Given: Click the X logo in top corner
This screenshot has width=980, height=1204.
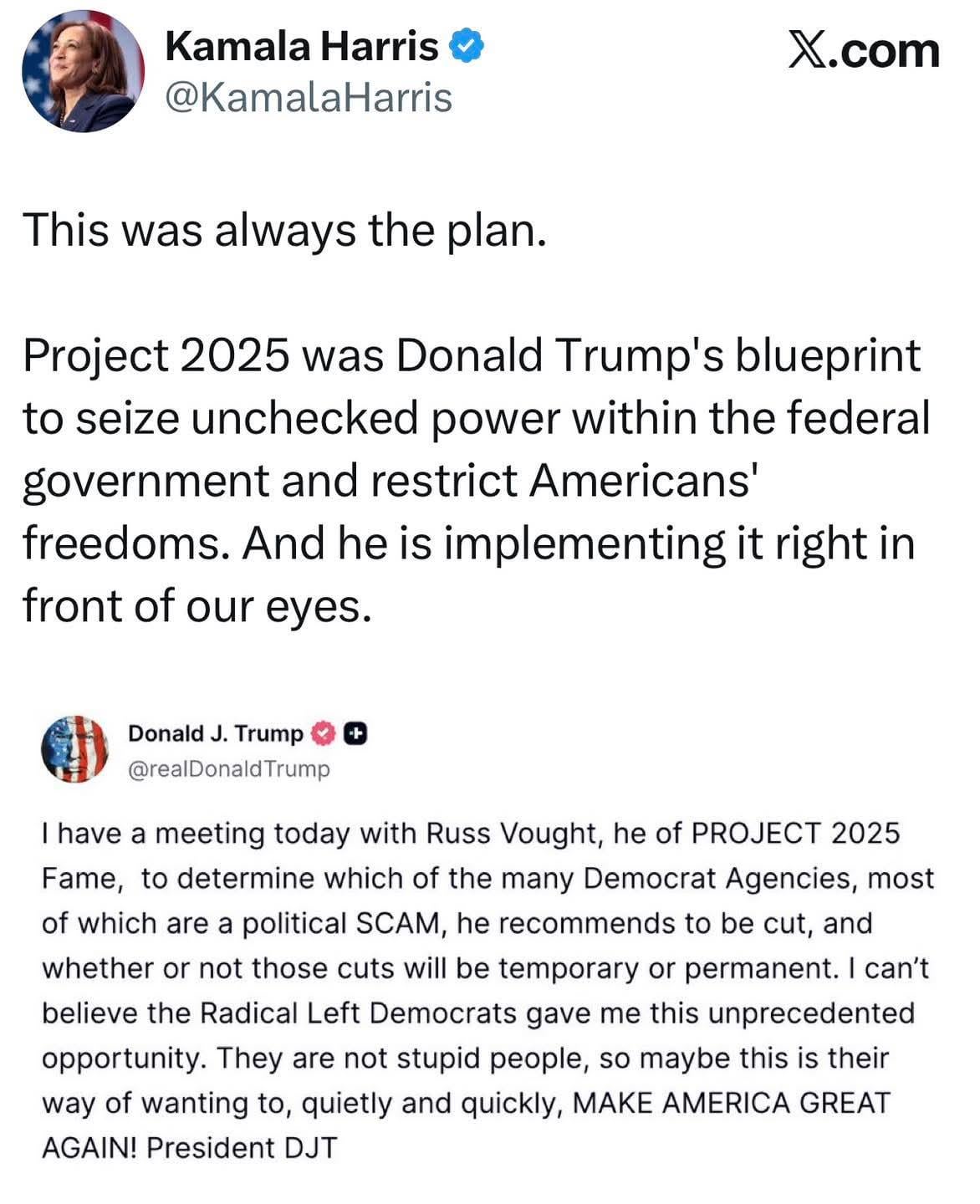Looking at the screenshot, I should point(806,51).
